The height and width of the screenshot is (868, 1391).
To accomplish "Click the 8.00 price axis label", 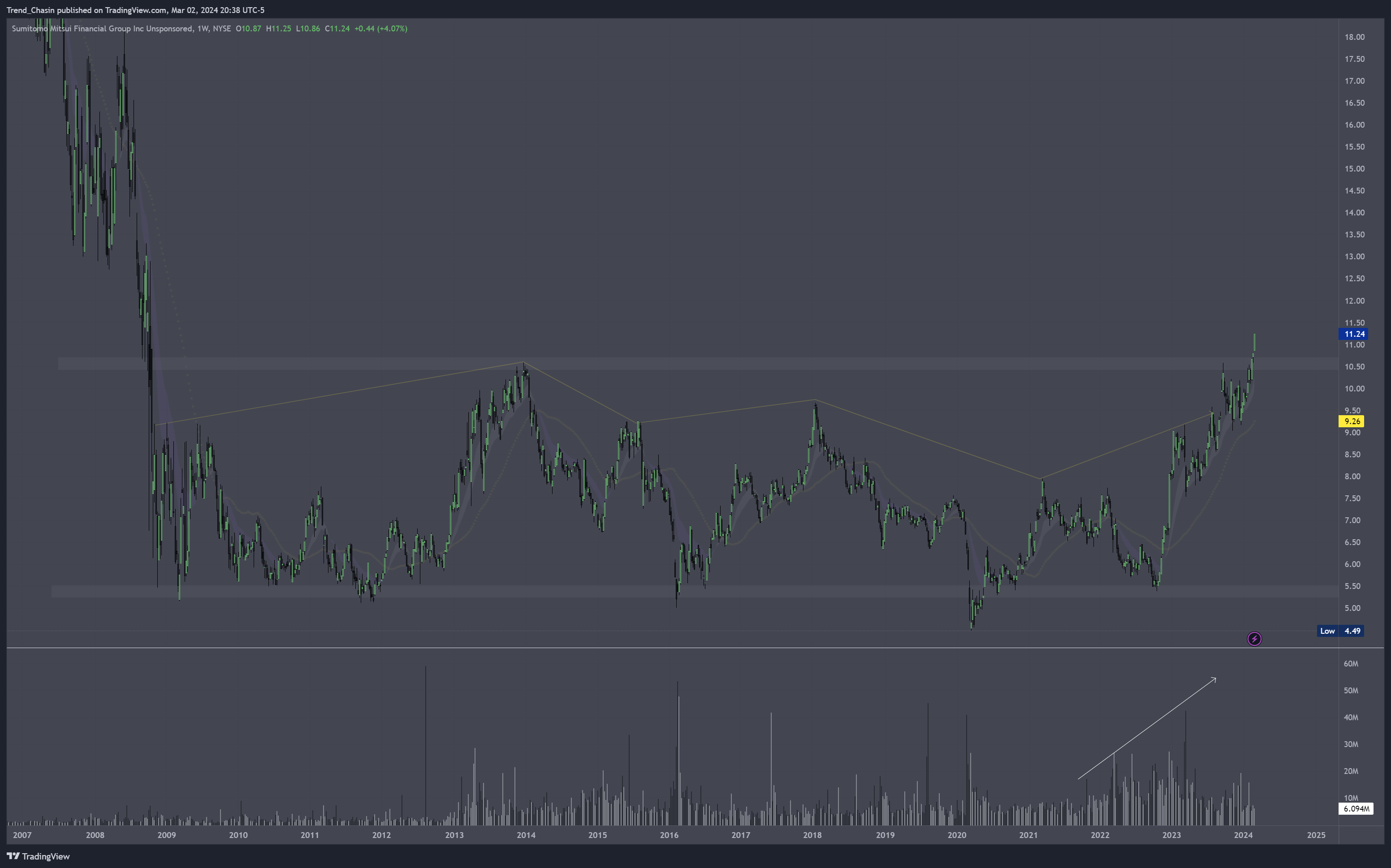I will [x=1352, y=477].
